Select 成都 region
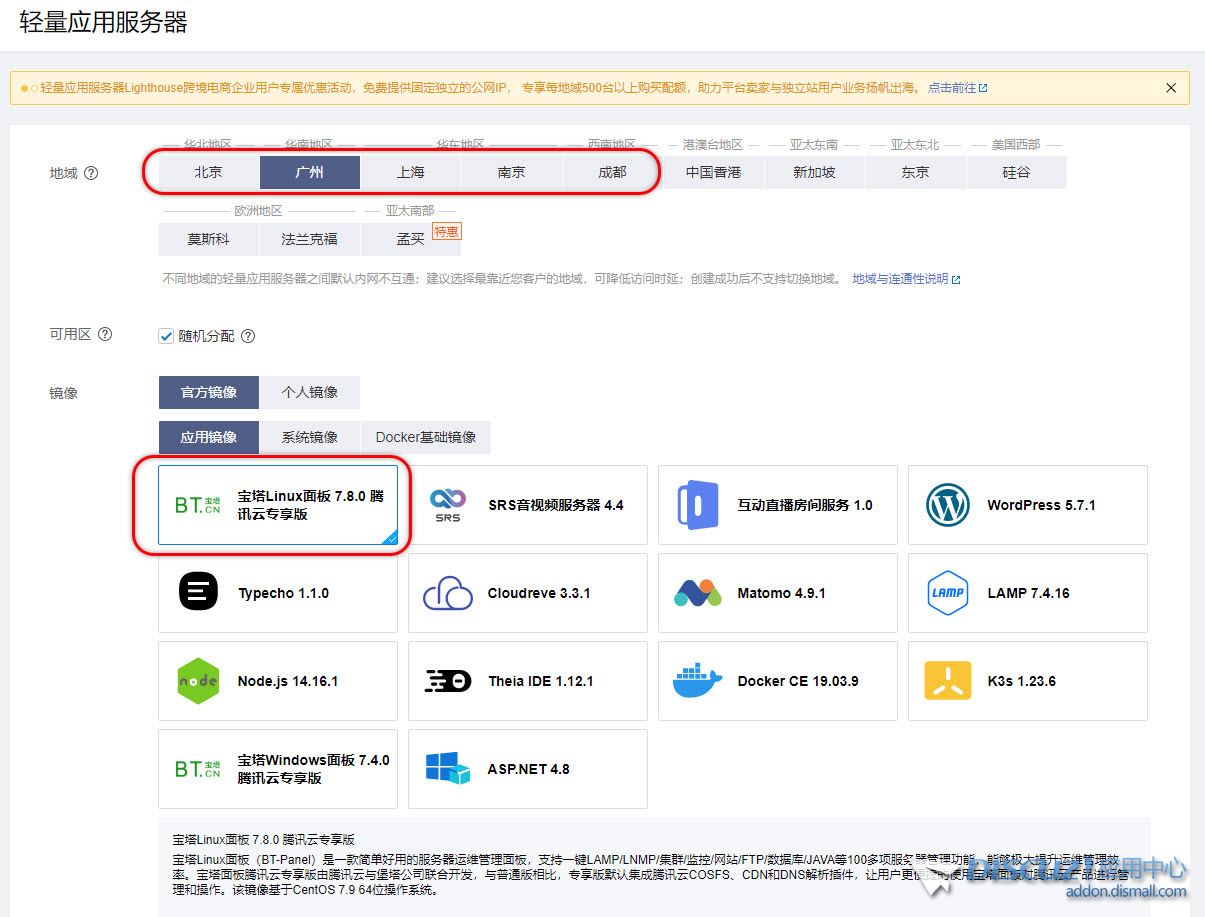The width and height of the screenshot is (1205, 917). coord(612,172)
